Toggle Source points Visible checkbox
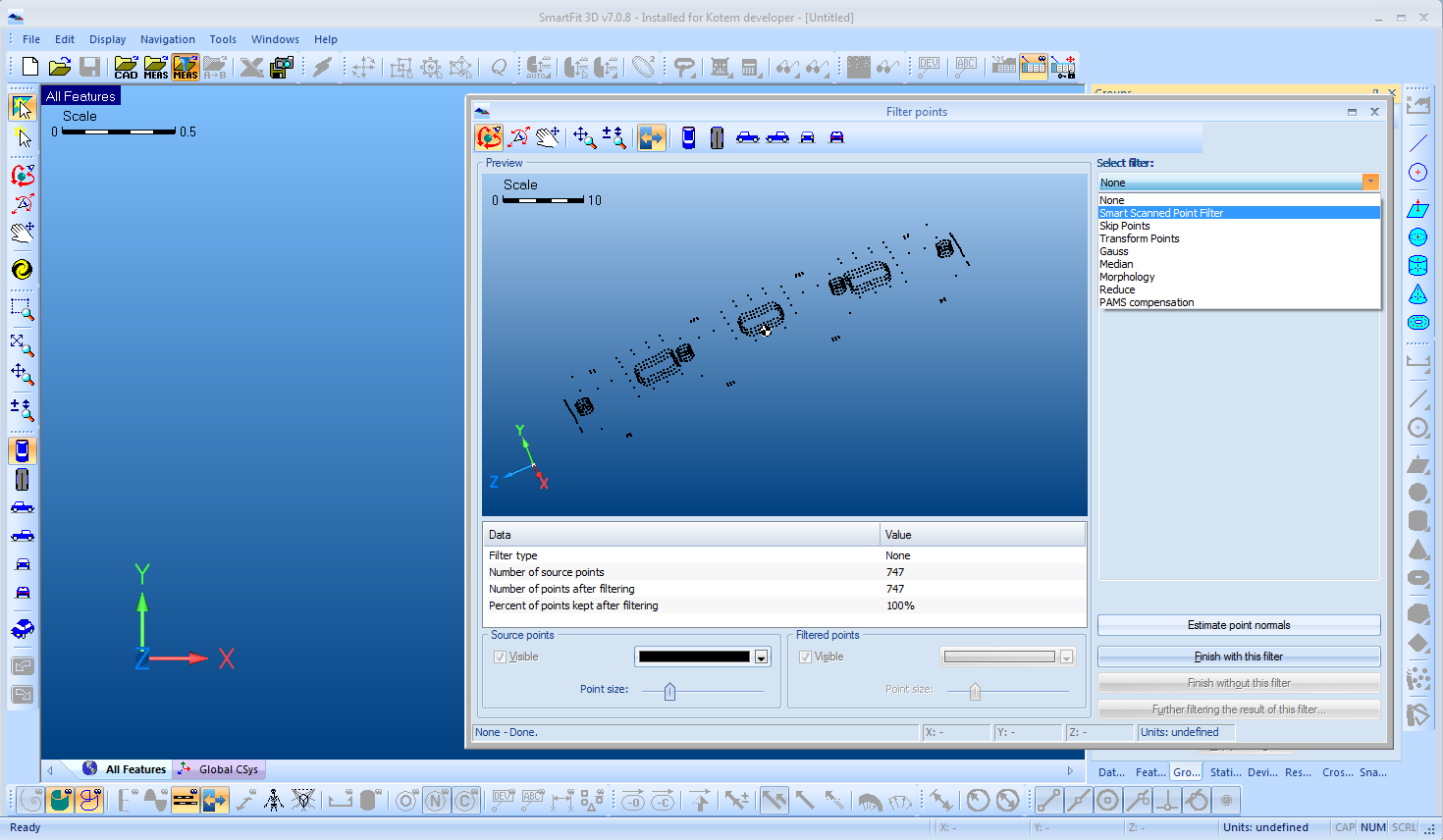Viewport: 1443px width, 840px height. (500, 657)
